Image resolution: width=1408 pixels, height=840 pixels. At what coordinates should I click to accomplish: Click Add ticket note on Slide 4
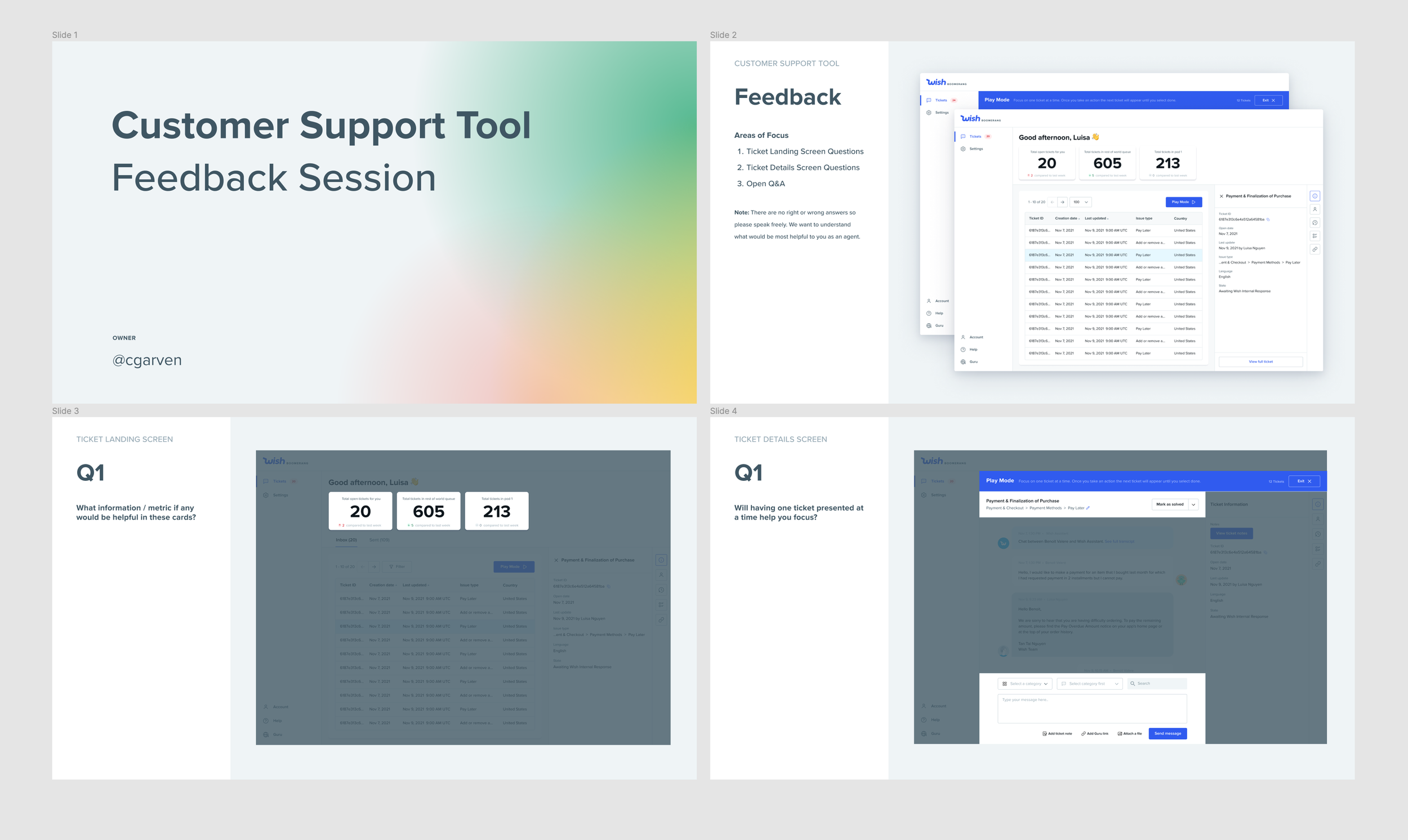[1057, 734]
